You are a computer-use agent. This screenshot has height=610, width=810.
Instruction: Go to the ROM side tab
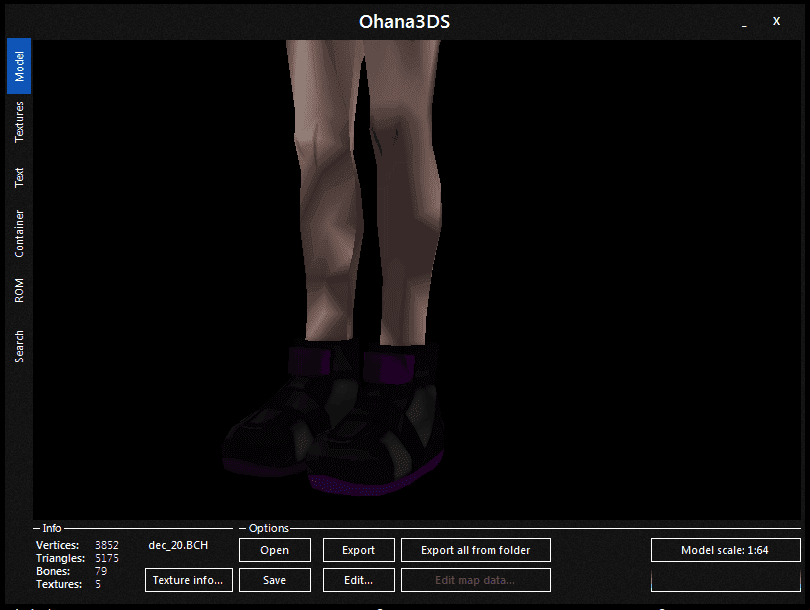coord(19,290)
